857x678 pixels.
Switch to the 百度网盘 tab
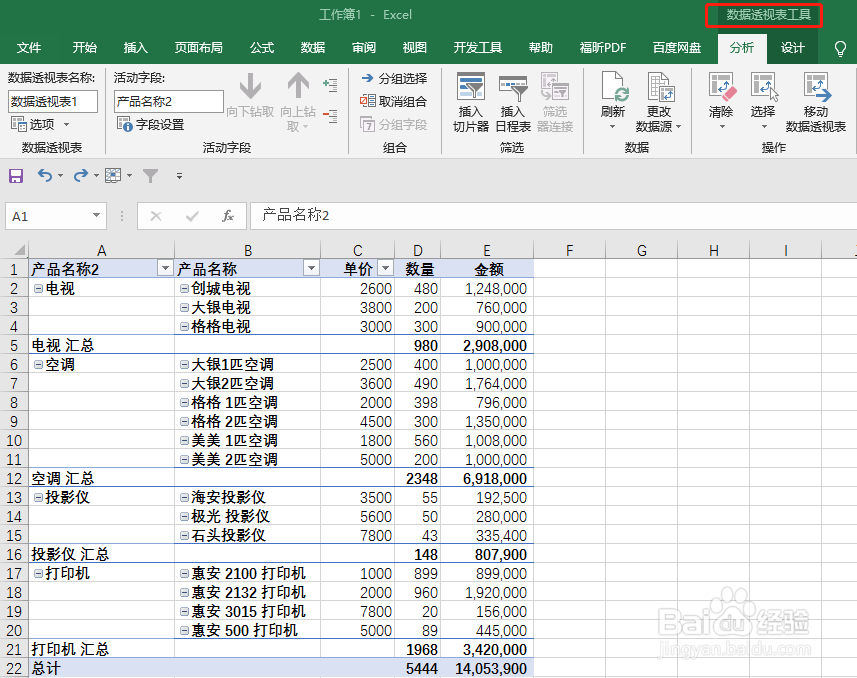(x=677, y=48)
